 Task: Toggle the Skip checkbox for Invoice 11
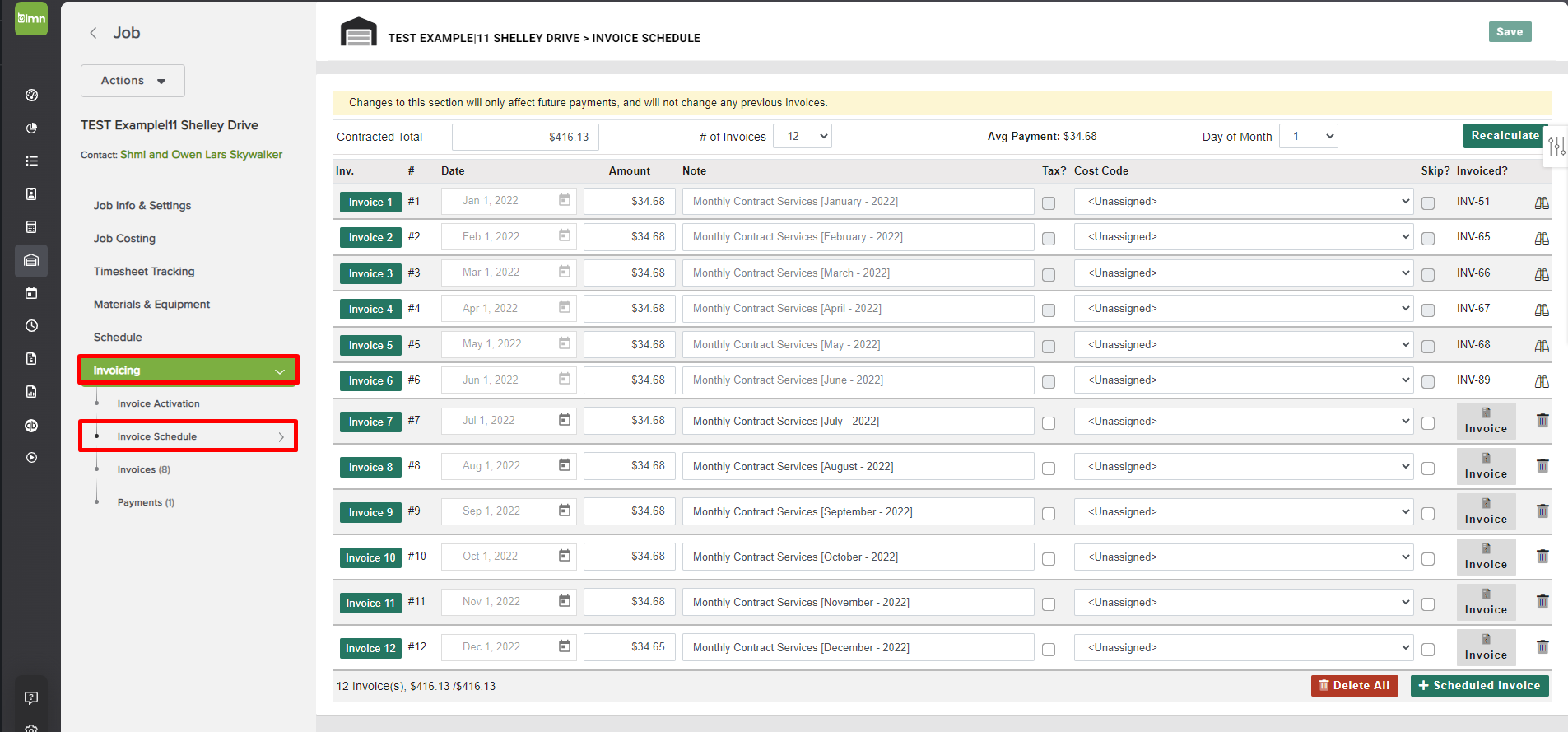[x=1428, y=604]
